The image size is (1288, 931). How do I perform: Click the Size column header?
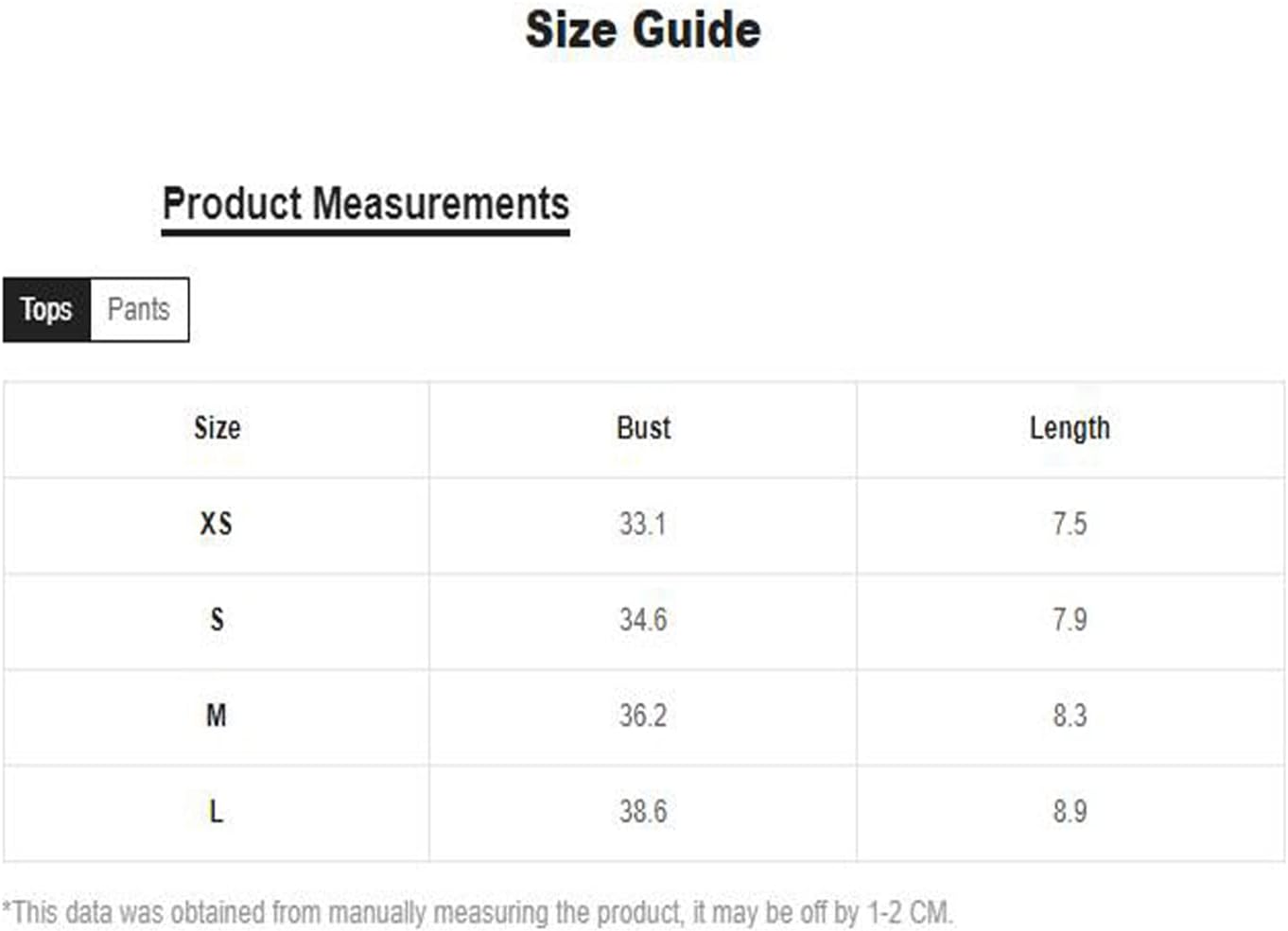point(217,428)
